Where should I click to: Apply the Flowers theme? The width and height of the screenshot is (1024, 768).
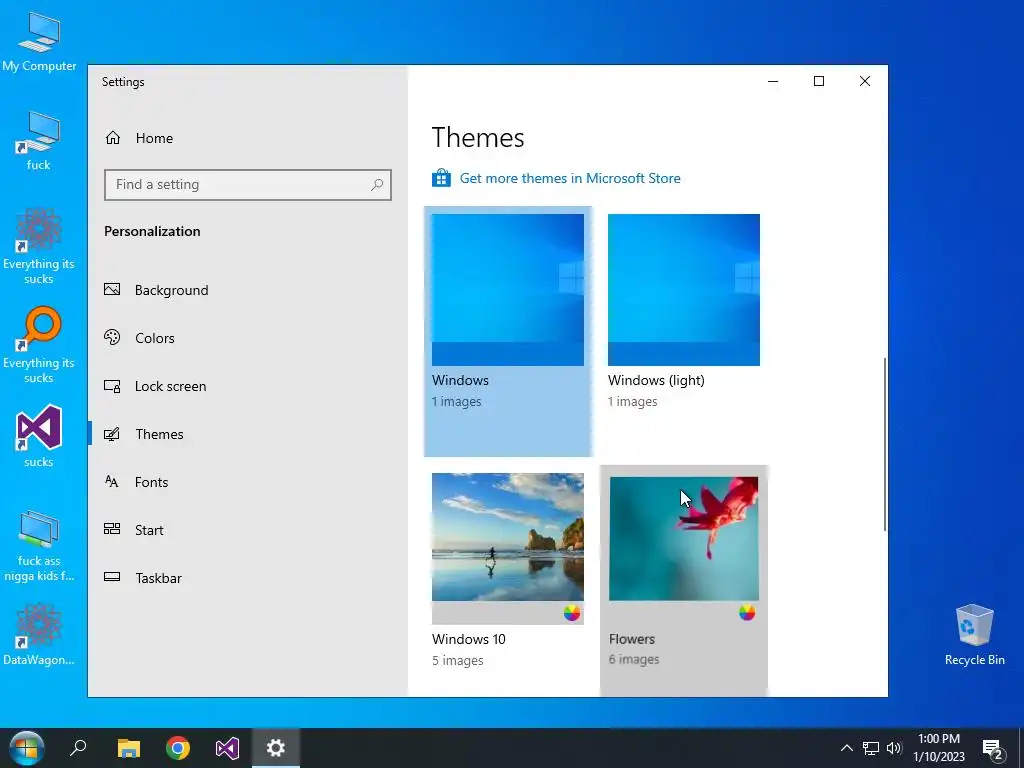point(684,538)
